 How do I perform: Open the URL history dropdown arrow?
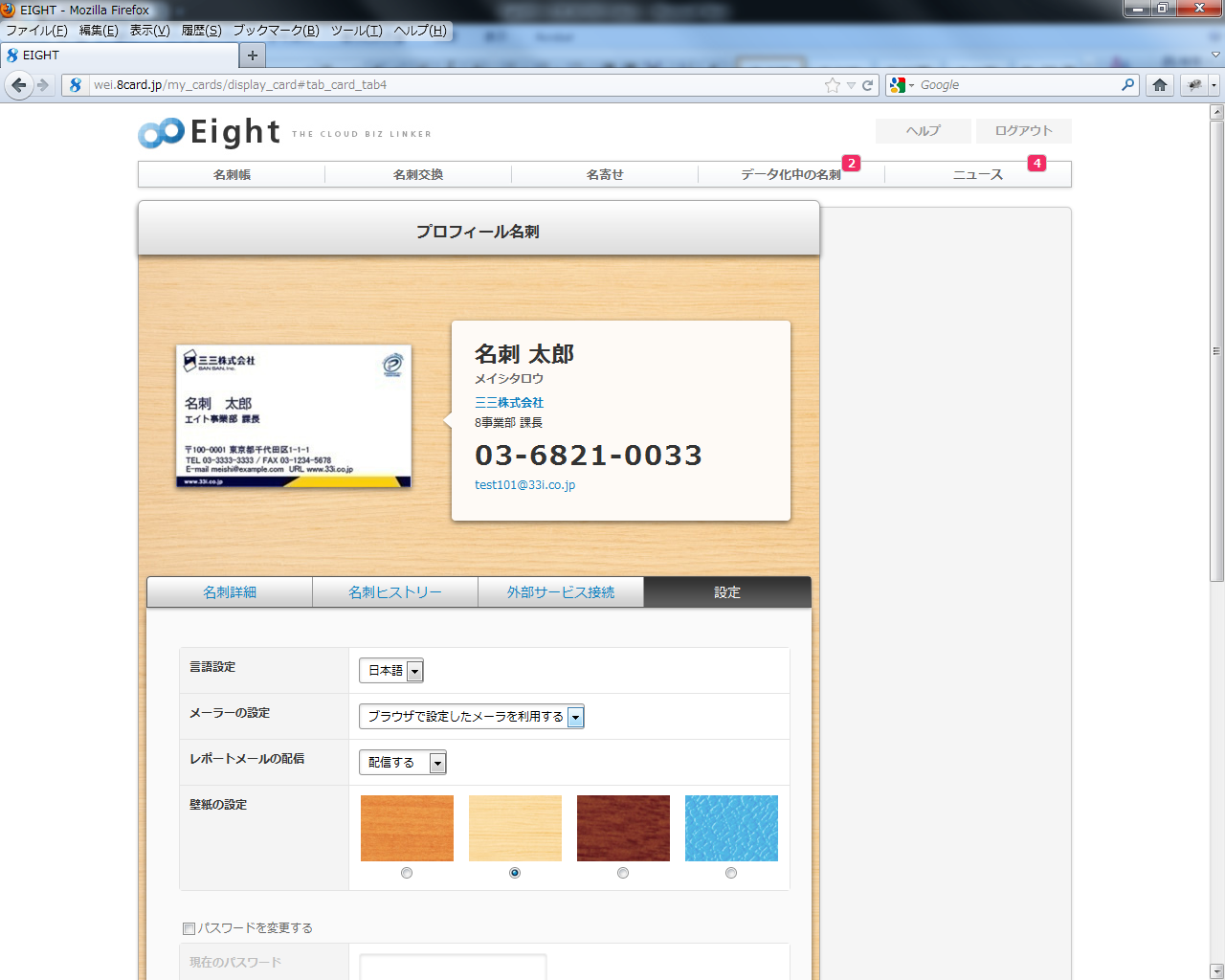pyautogui.click(x=851, y=85)
